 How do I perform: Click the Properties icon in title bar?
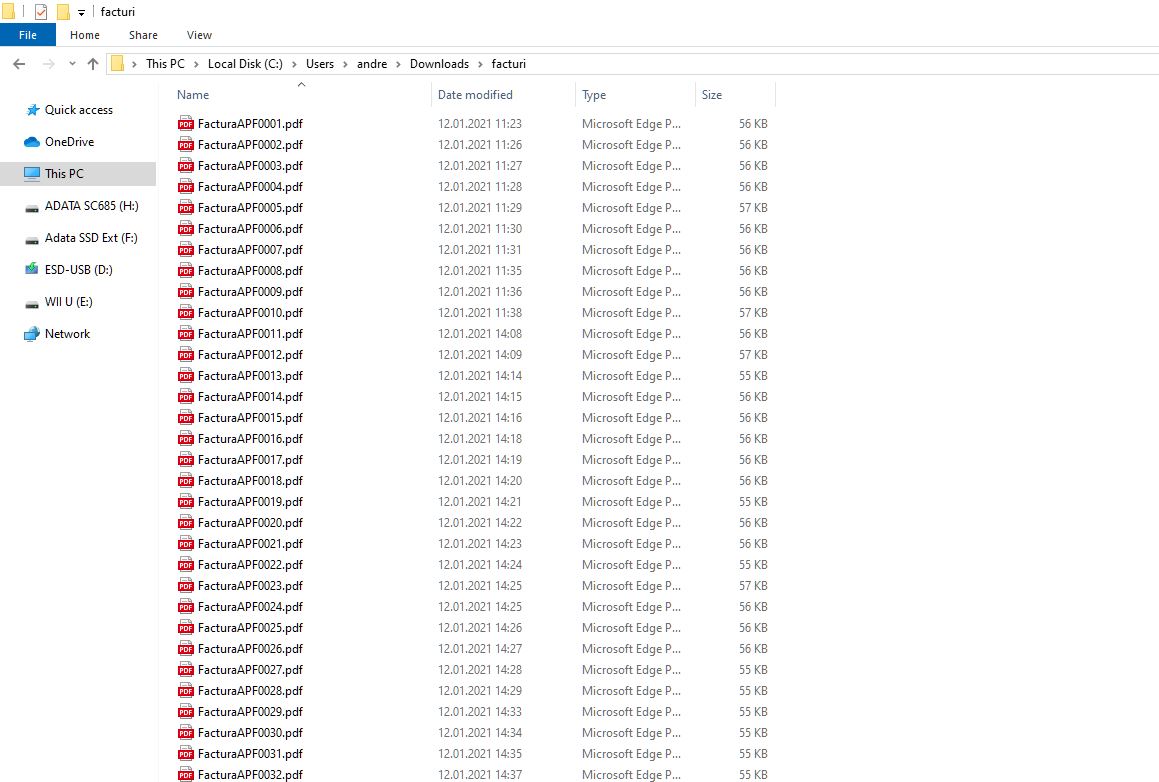click(x=41, y=12)
